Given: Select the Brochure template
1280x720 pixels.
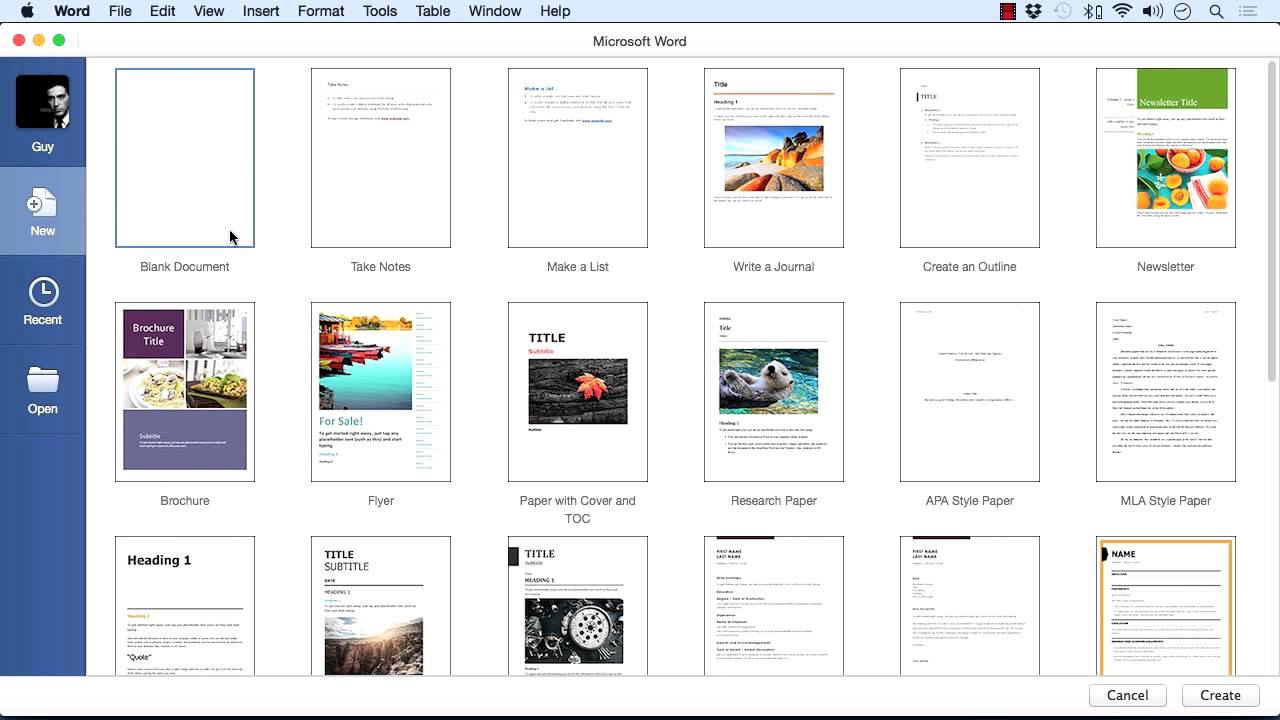Looking at the screenshot, I should [x=185, y=392].
